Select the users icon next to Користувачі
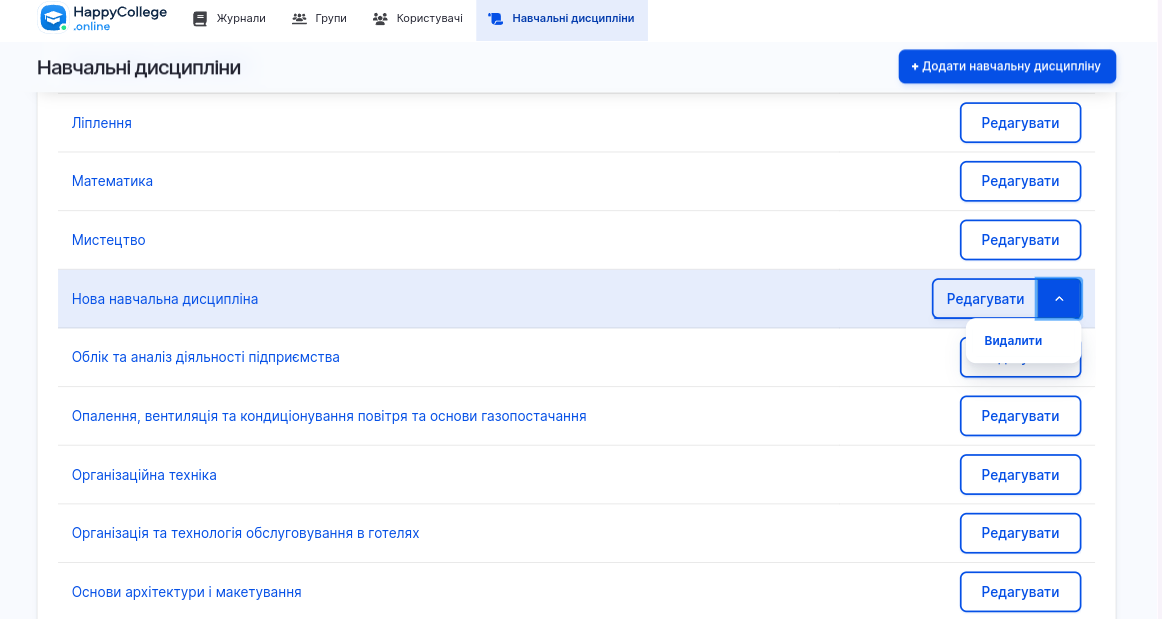Image resolution: width=1162 pixels, height=619 pixels. [379, 17]
